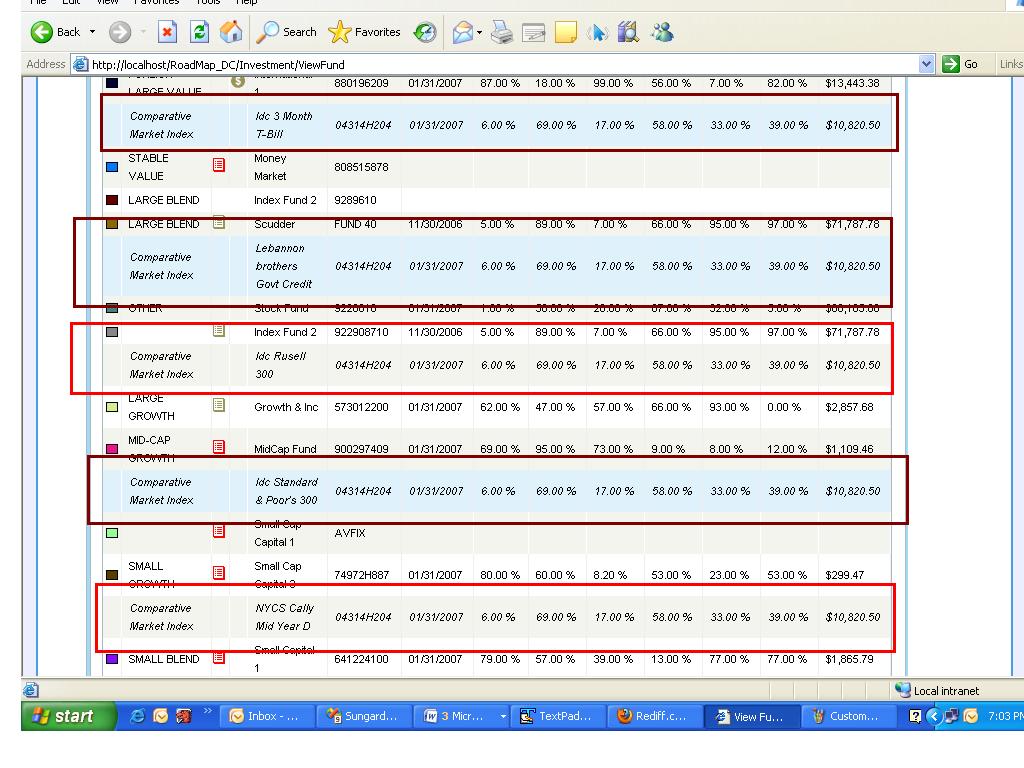Open the Mail button dropdown arrow

point(479,32)
